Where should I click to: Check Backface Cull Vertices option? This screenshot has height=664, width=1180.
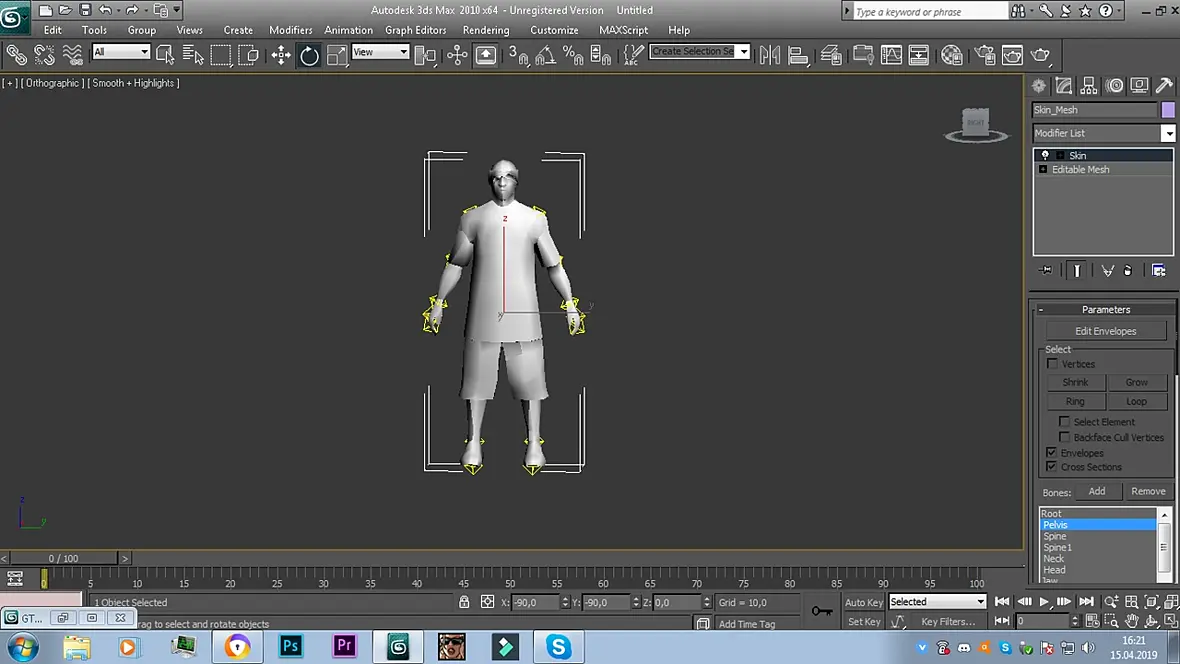1064,437
